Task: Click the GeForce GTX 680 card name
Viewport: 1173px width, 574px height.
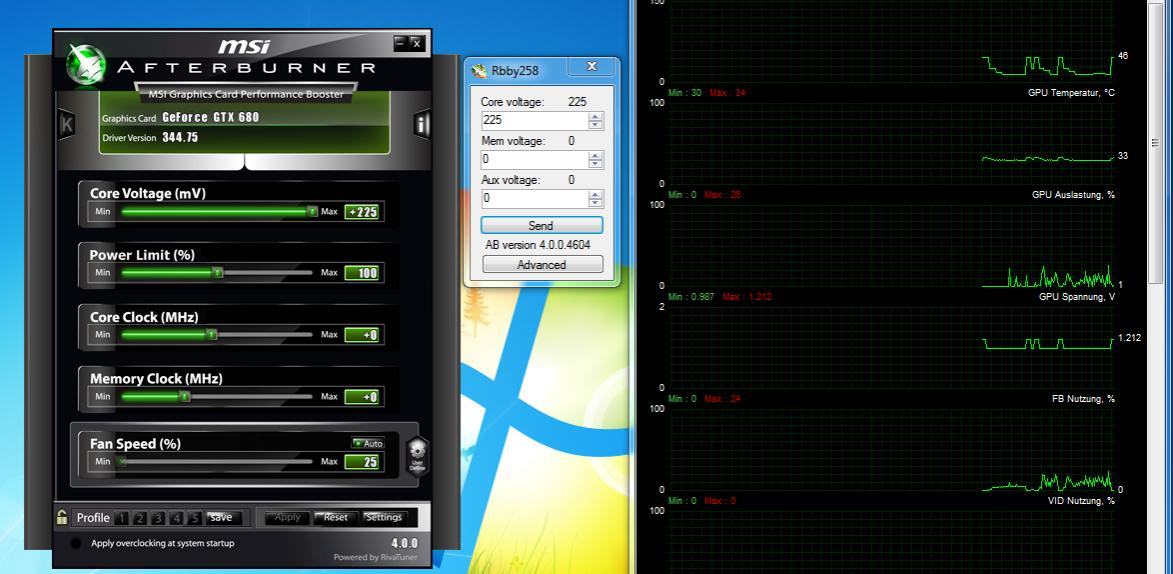Action: tap(210, 117)
